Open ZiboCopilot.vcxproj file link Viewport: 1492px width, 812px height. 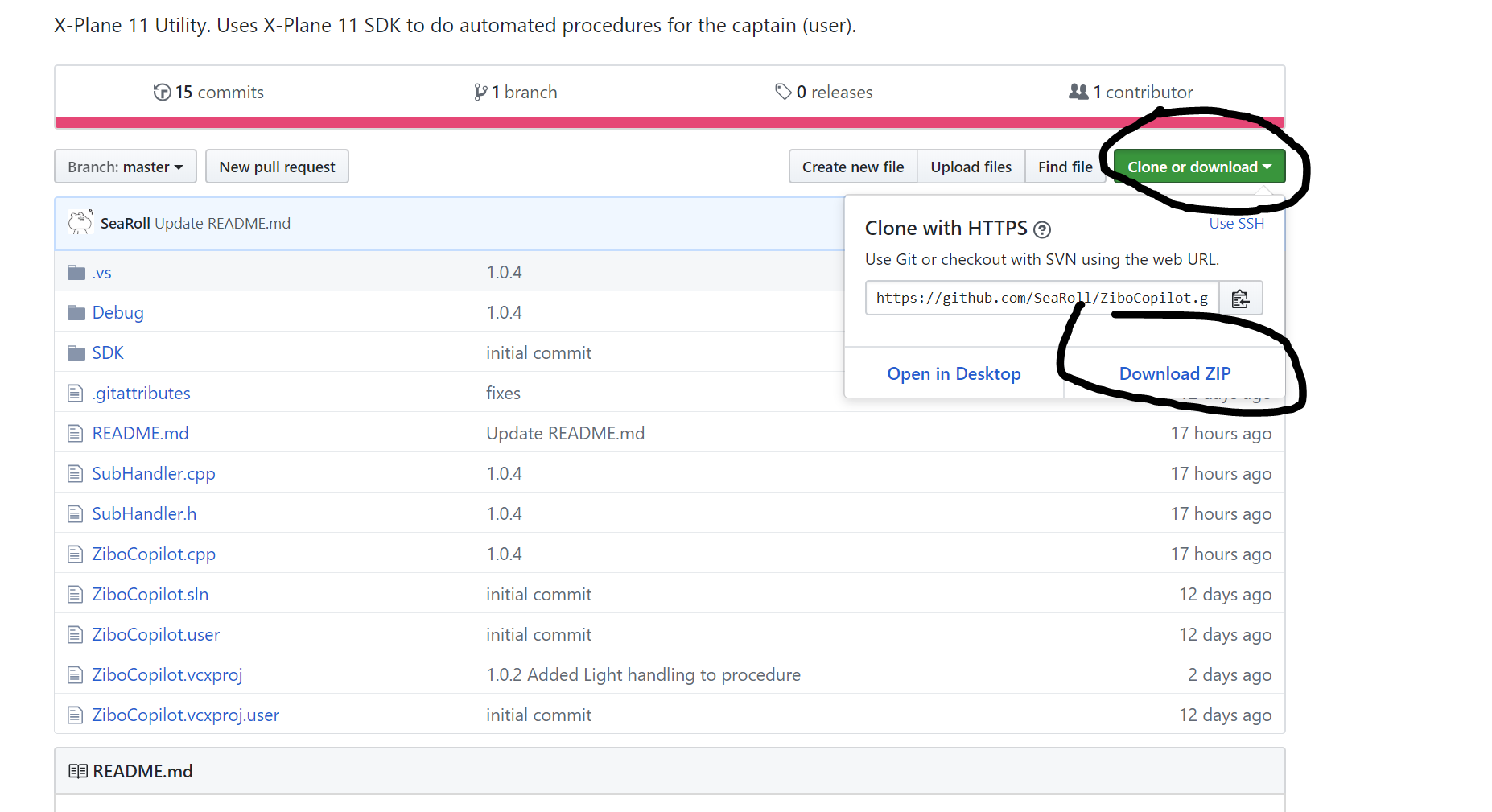pyautogui.click(x=167, y=674)
